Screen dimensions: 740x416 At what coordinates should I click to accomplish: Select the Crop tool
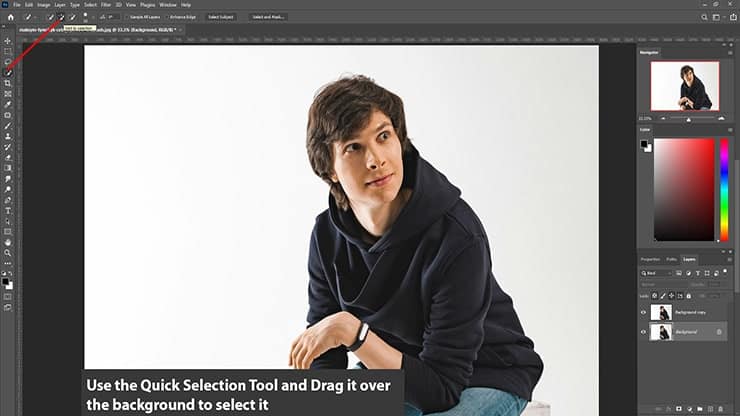pos(8,83)
